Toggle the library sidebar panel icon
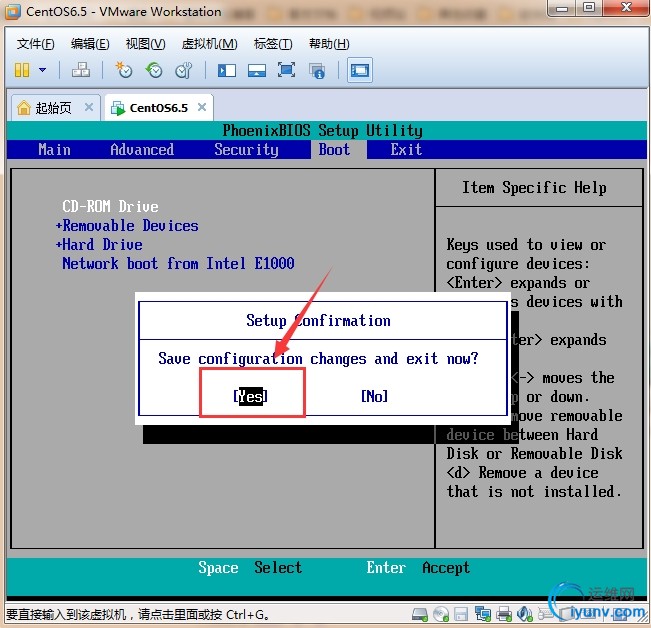This screenshot has width=651, height=628. pos(227,70)
